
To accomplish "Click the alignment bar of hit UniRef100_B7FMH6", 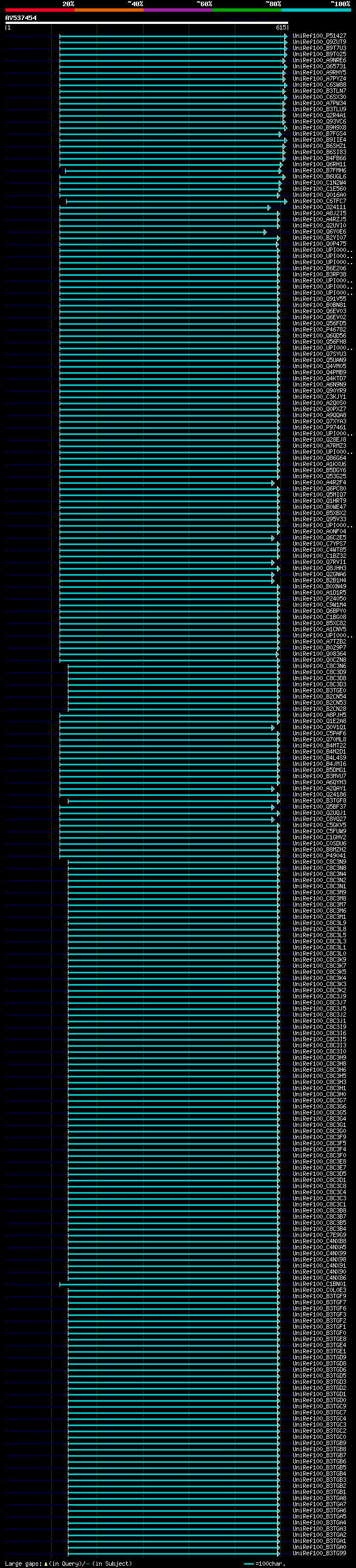I will [x=174, y=171].
